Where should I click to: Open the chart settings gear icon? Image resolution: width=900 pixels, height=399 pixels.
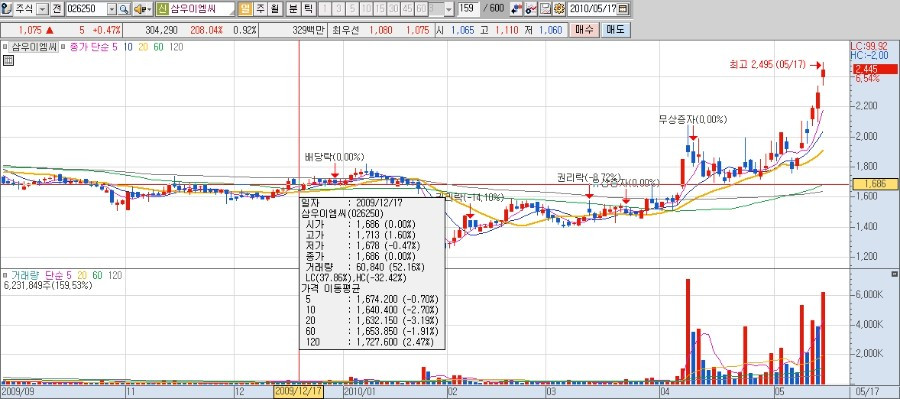pyautogui.click(x=559, y=9)
